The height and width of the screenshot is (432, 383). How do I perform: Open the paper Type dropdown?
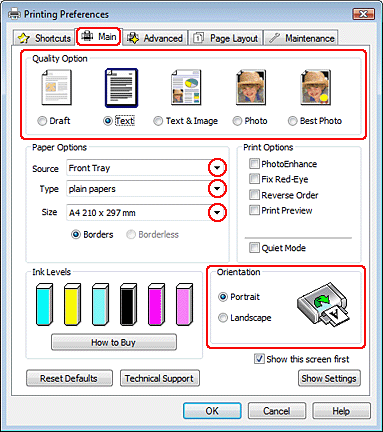click(x=217, y=189)
